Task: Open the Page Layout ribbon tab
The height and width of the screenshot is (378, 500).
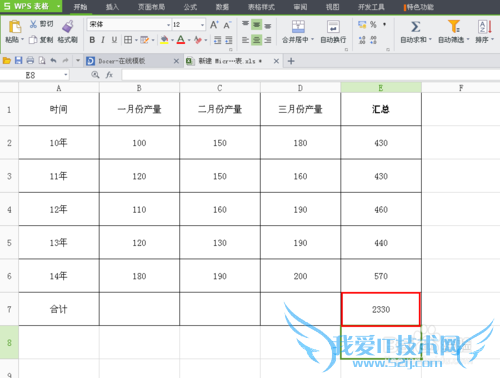Action: [x=151, y=7]
